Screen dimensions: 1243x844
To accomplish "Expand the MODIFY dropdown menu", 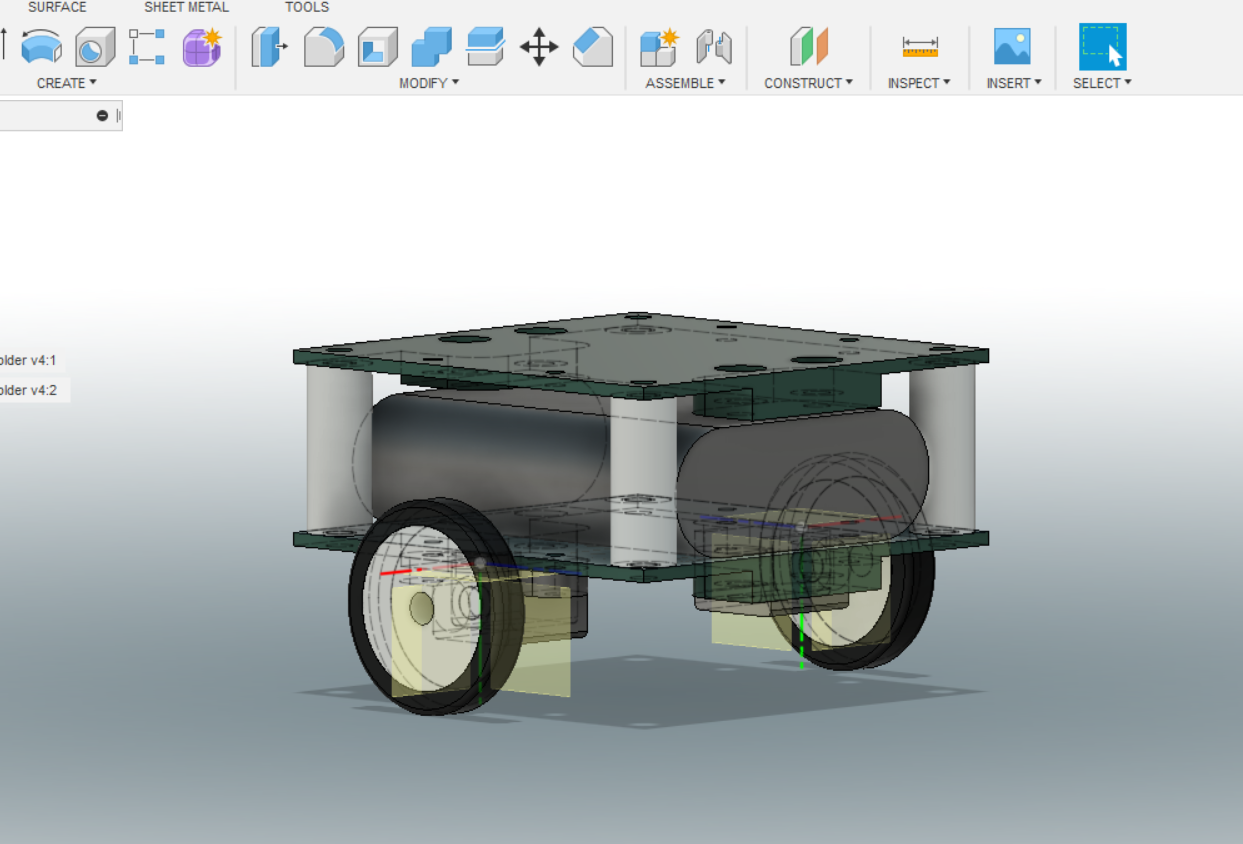I will click(x=429, y=83).
